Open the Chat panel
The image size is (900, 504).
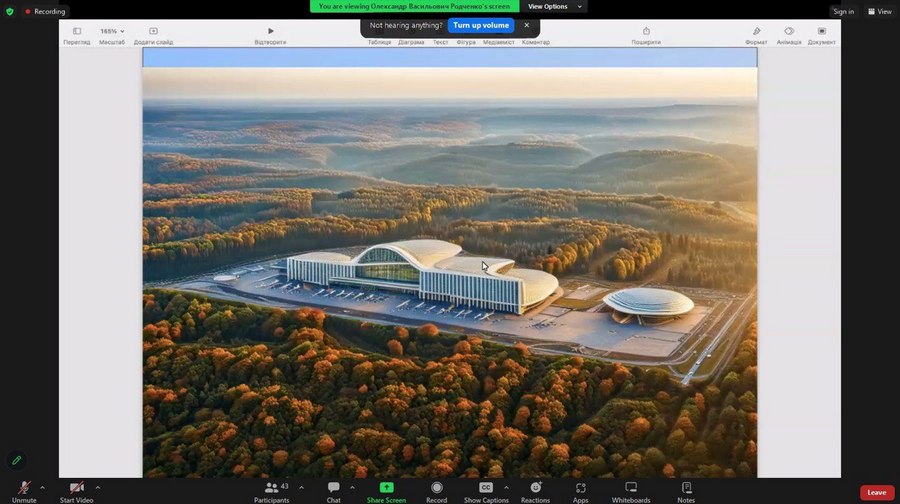[x=333, y=489]
